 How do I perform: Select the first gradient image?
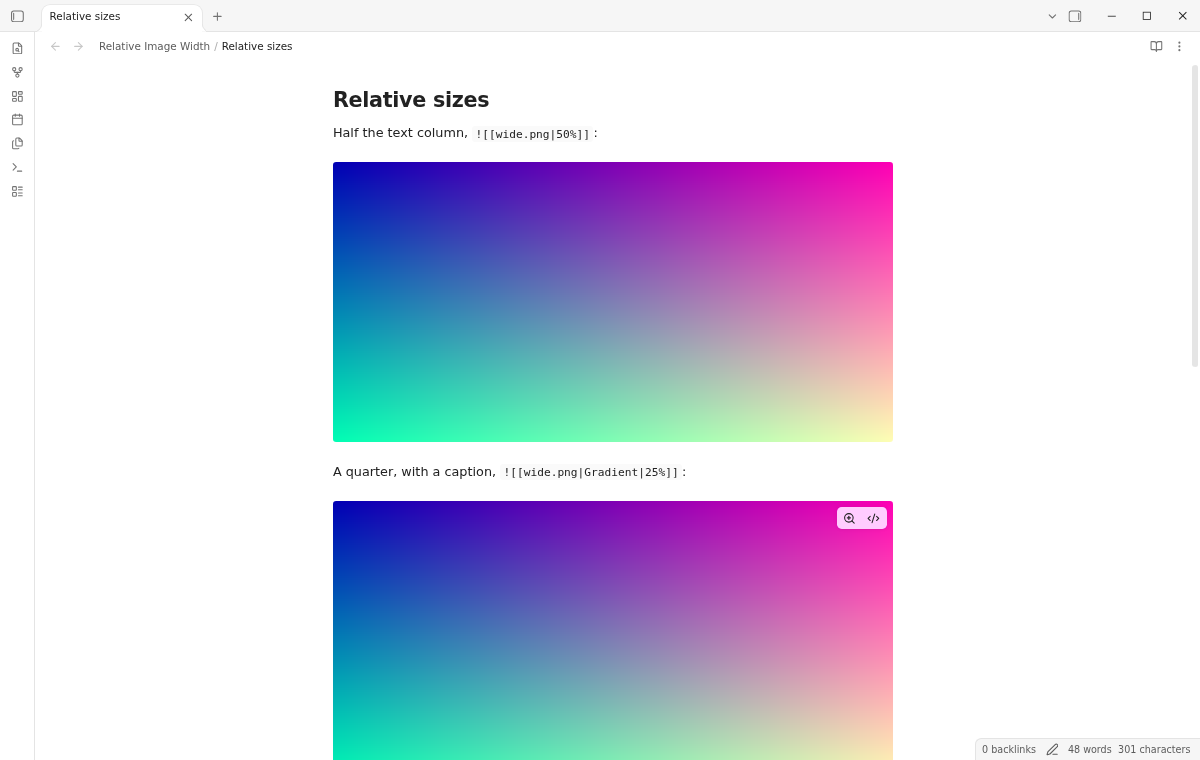613,302
